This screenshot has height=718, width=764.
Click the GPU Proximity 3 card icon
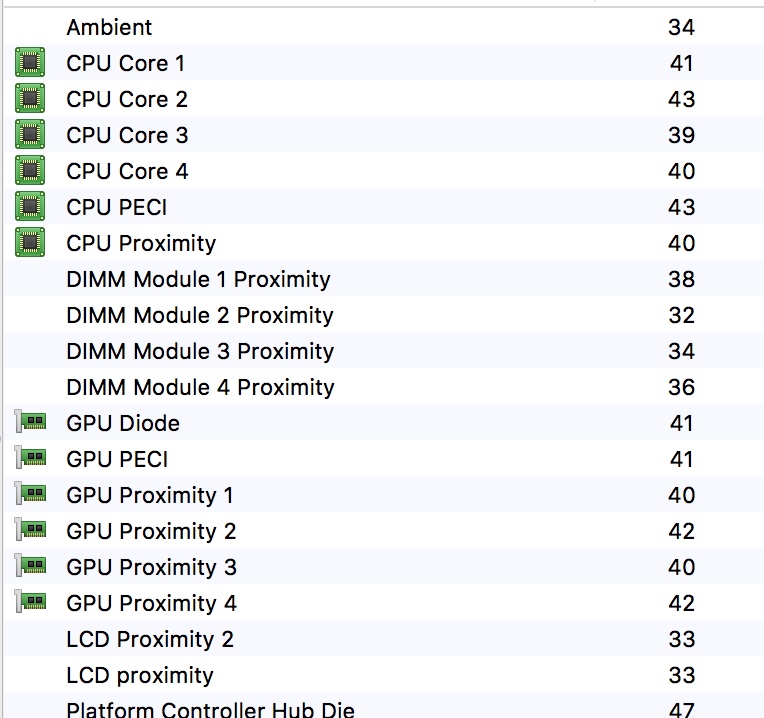(30, 566)
